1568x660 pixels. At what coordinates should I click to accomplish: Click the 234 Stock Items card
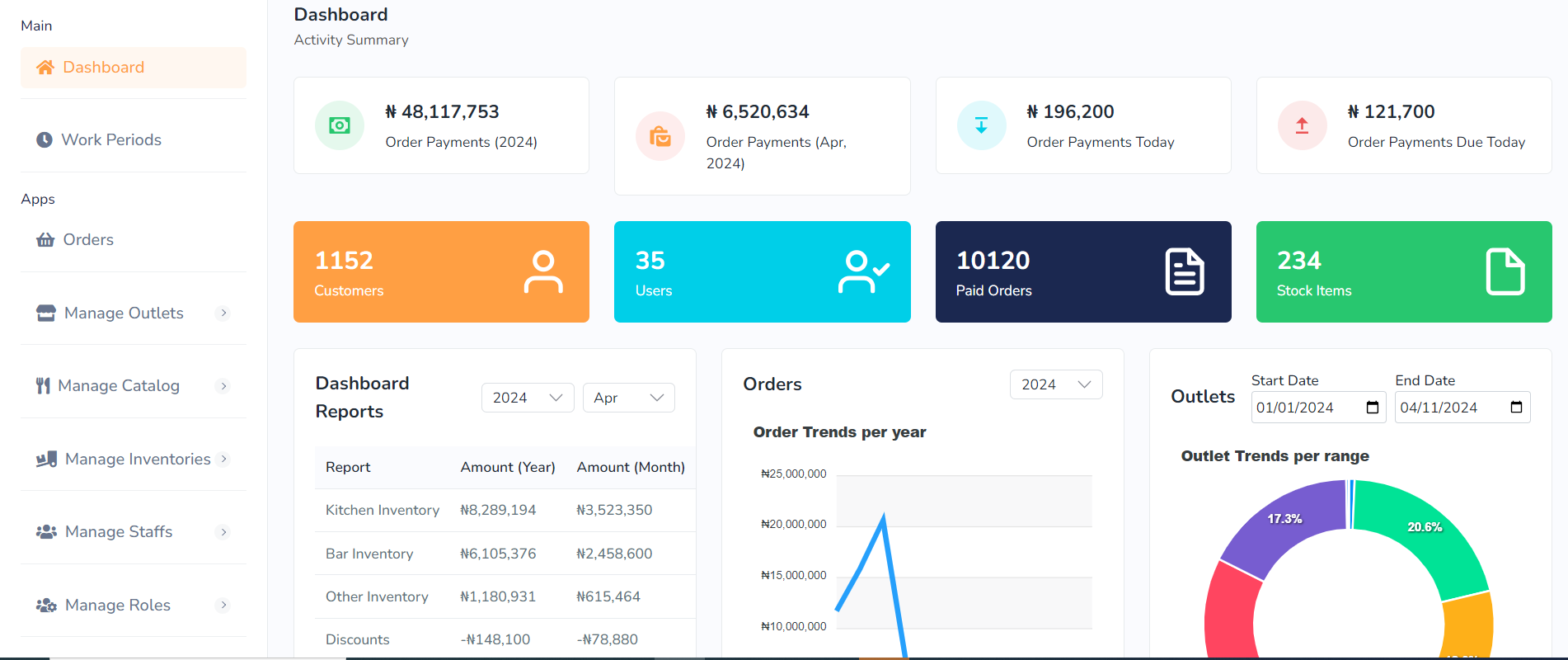click(1404, 271)
